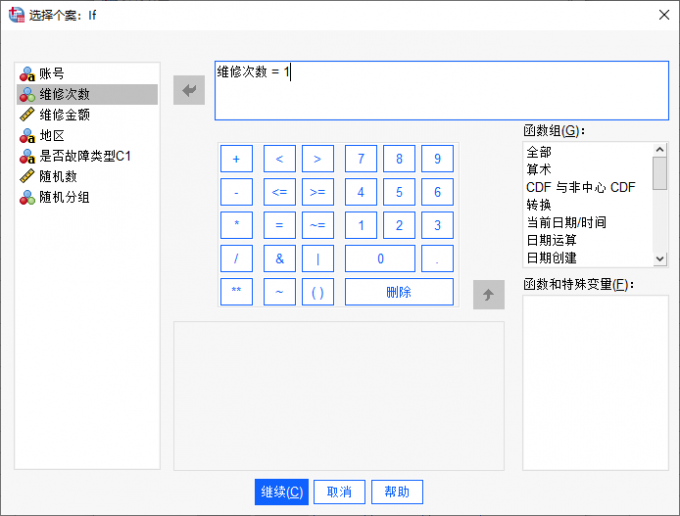Click the scale ruler icon beside 维修金额
This screenshot has width=680, height=516.
27,114
